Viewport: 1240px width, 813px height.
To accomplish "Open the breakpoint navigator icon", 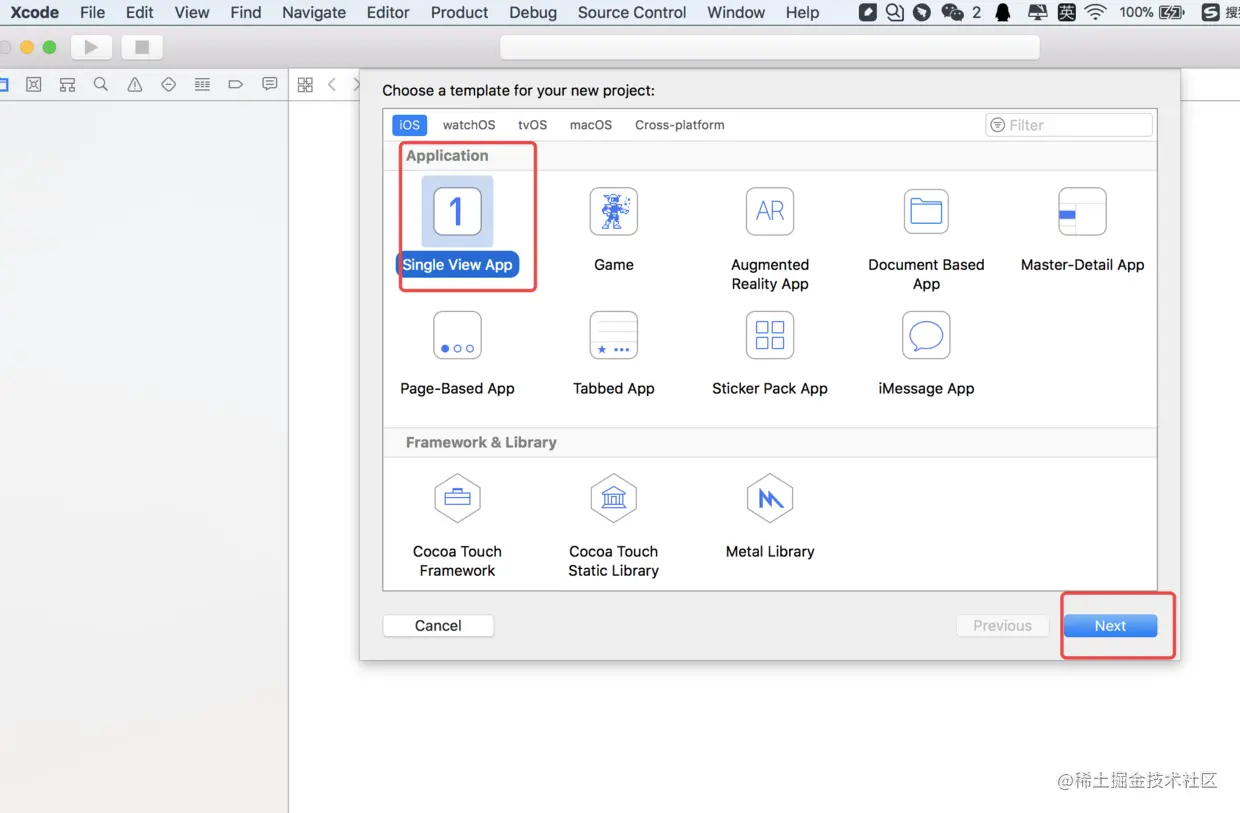I will pyautogui.click(x=236, y=85).
